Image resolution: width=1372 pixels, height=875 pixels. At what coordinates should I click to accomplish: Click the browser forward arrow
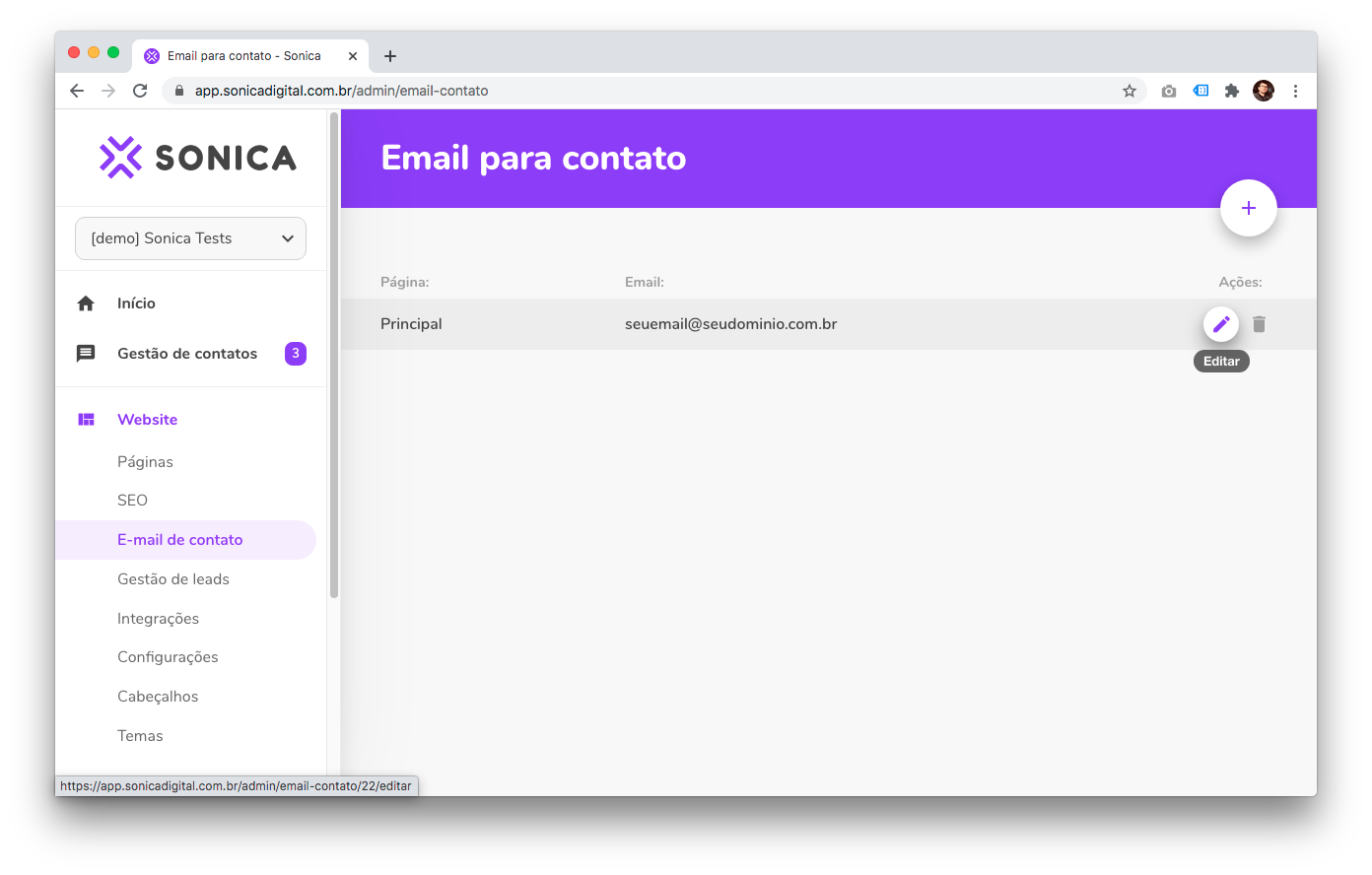coord(108,91)
